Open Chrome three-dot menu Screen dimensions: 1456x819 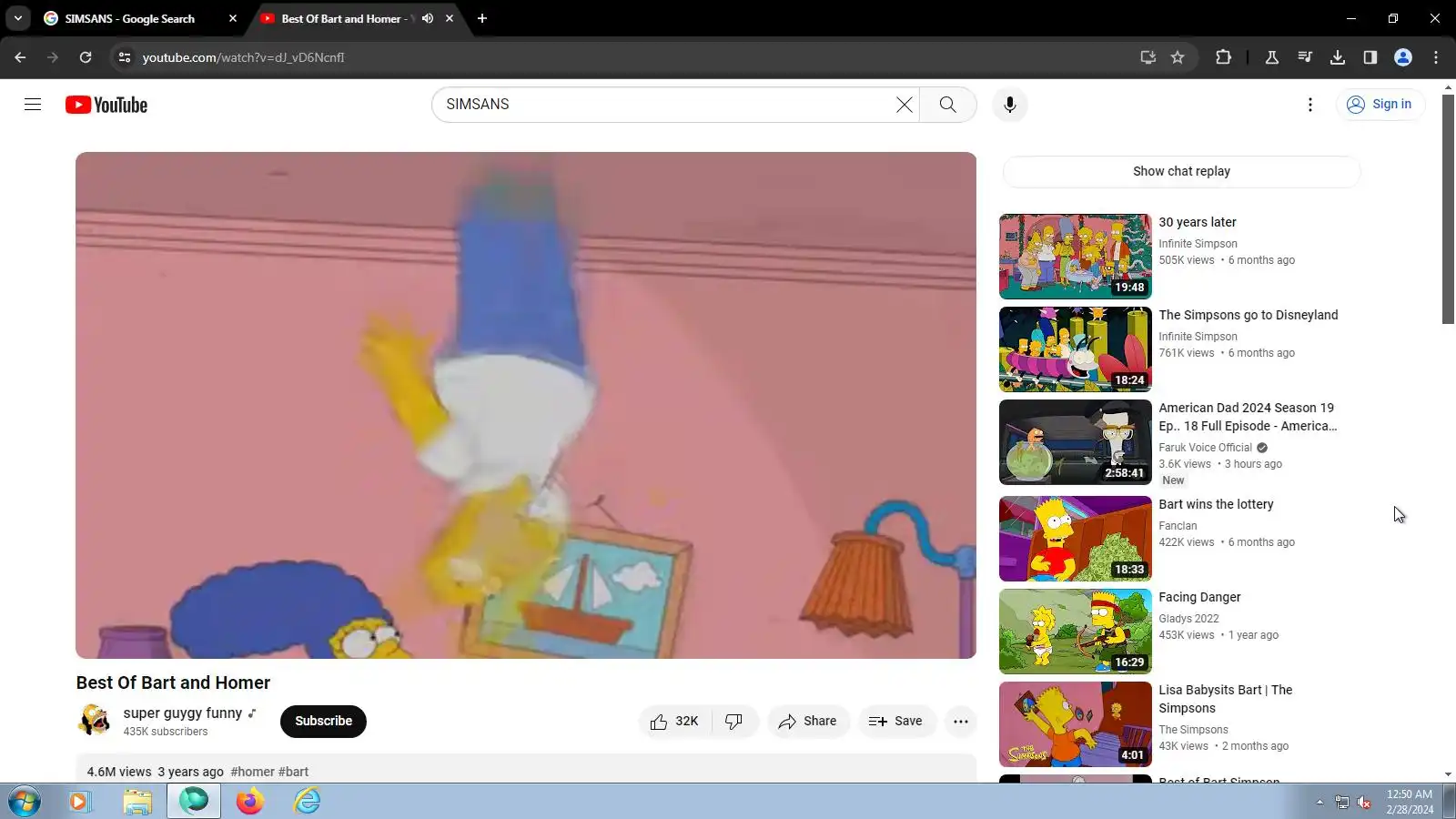tap(1436, 57)
